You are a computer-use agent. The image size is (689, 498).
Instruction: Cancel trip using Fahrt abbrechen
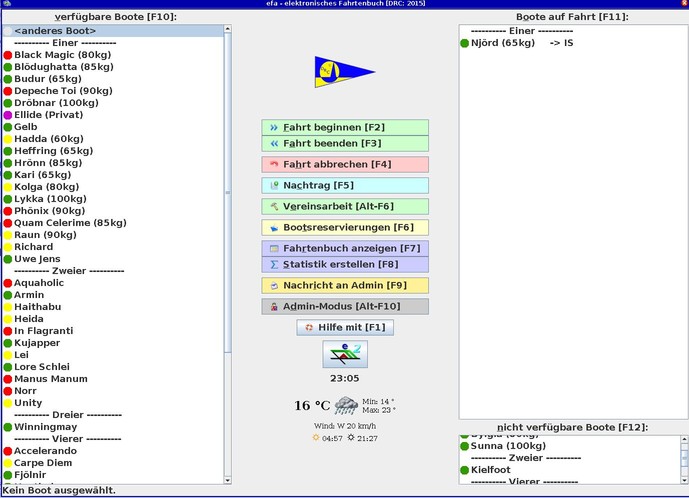click(x=344, y=164)
